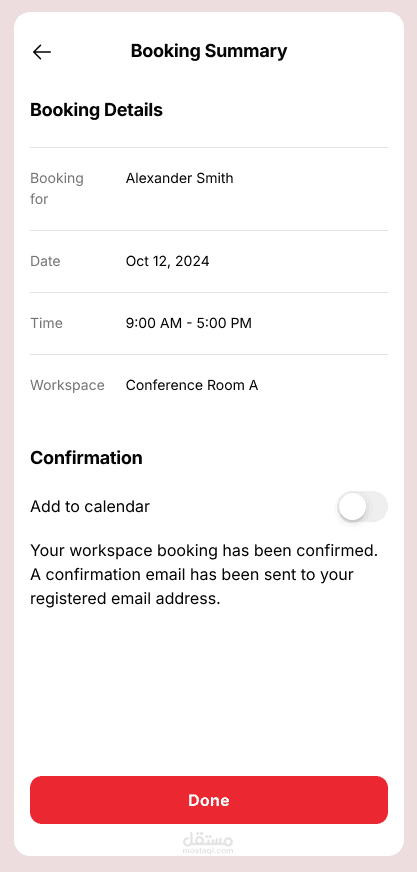Viewport: 417px width, 872px height.
Task: Click the 'Your workspace booking has been confirmed' sentence
Action: click(x=204, y=551)
